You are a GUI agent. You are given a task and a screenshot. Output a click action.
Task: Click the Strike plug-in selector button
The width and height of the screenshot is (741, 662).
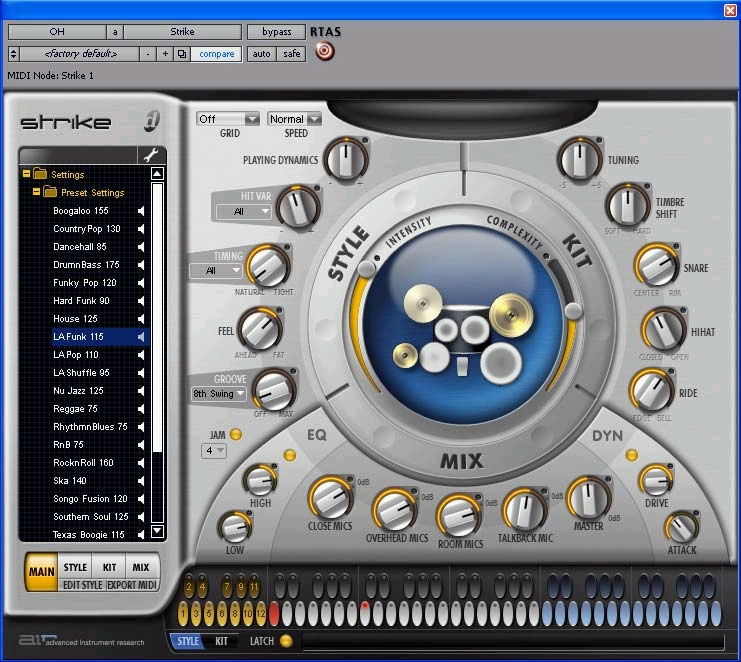point(182,32)
